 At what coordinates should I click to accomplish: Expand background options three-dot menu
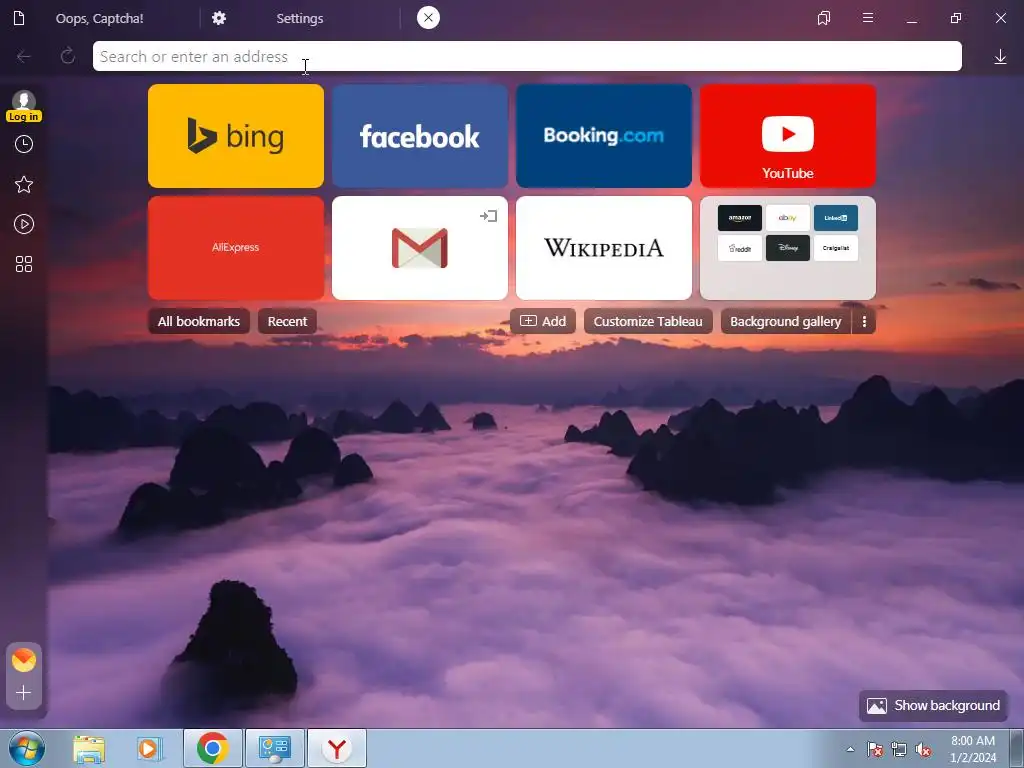[864, 321]
